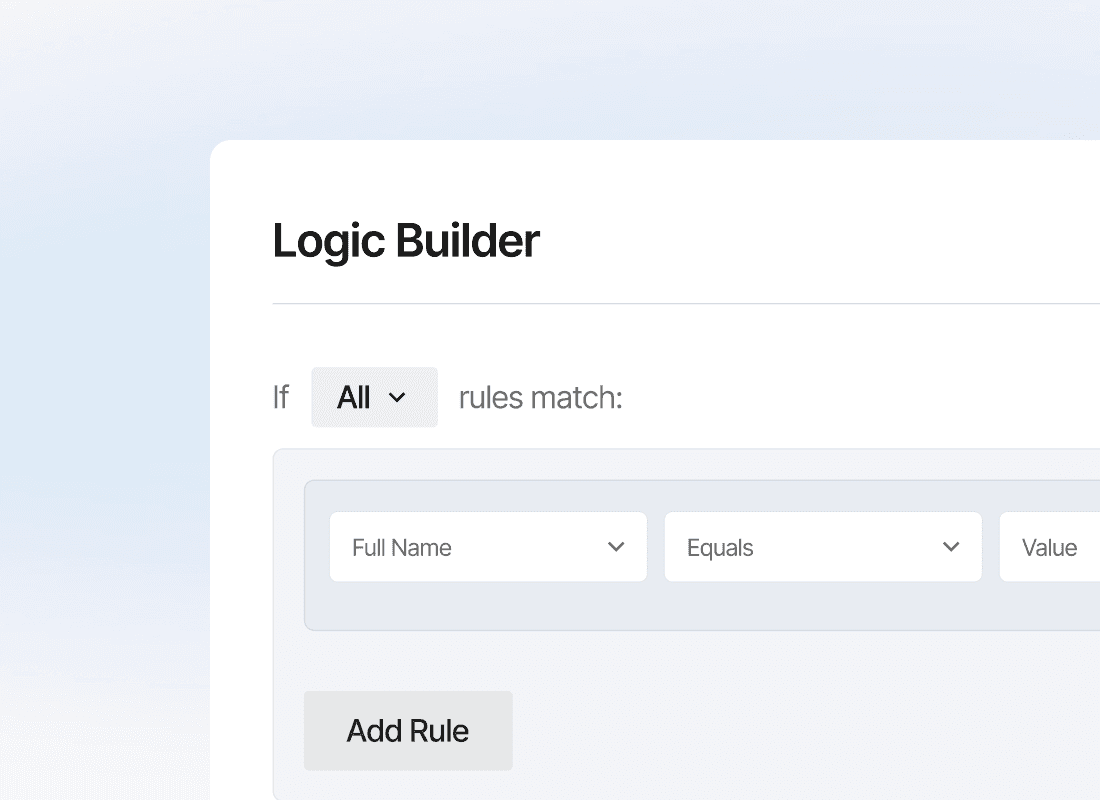
Task: Click the chevron arrow beside "All"
Action: 397,397
